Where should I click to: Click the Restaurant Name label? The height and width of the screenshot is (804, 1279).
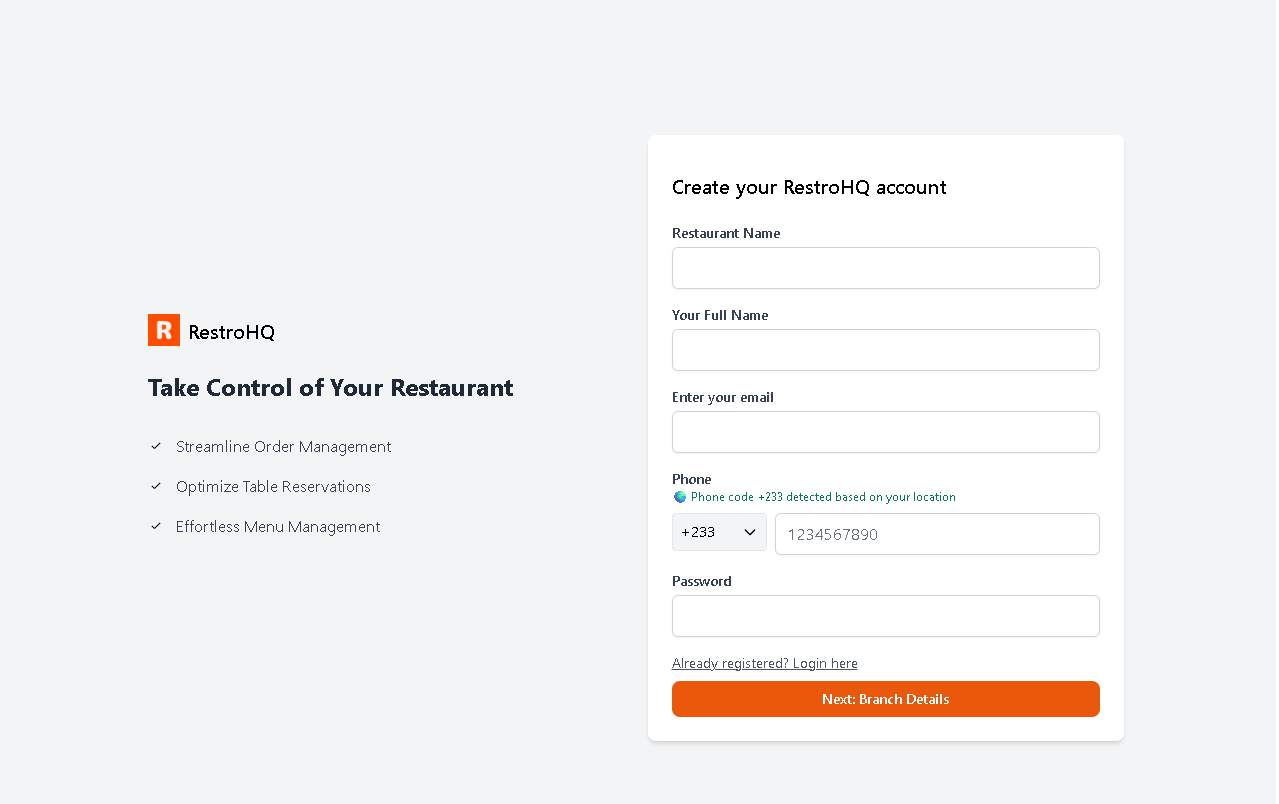(x=726, y=233)
